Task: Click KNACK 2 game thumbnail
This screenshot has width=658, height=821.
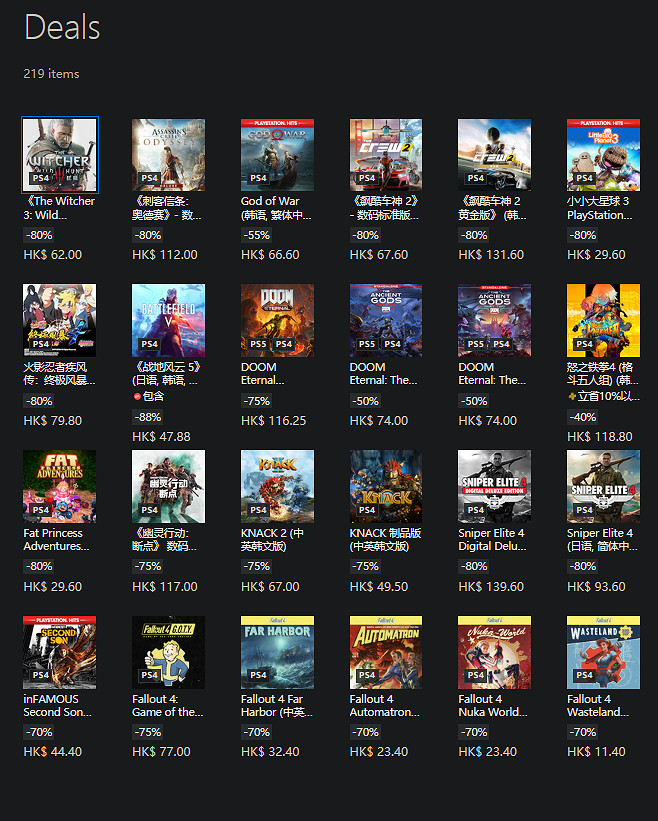Action: click(x=277, y=486)
